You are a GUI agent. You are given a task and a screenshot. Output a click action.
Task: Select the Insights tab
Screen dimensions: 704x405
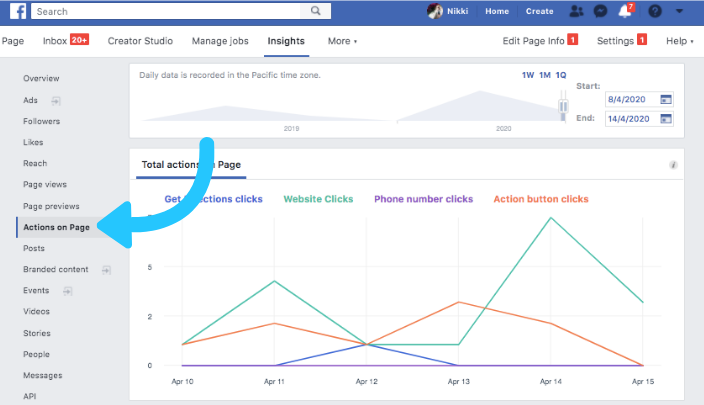point(286,41)
